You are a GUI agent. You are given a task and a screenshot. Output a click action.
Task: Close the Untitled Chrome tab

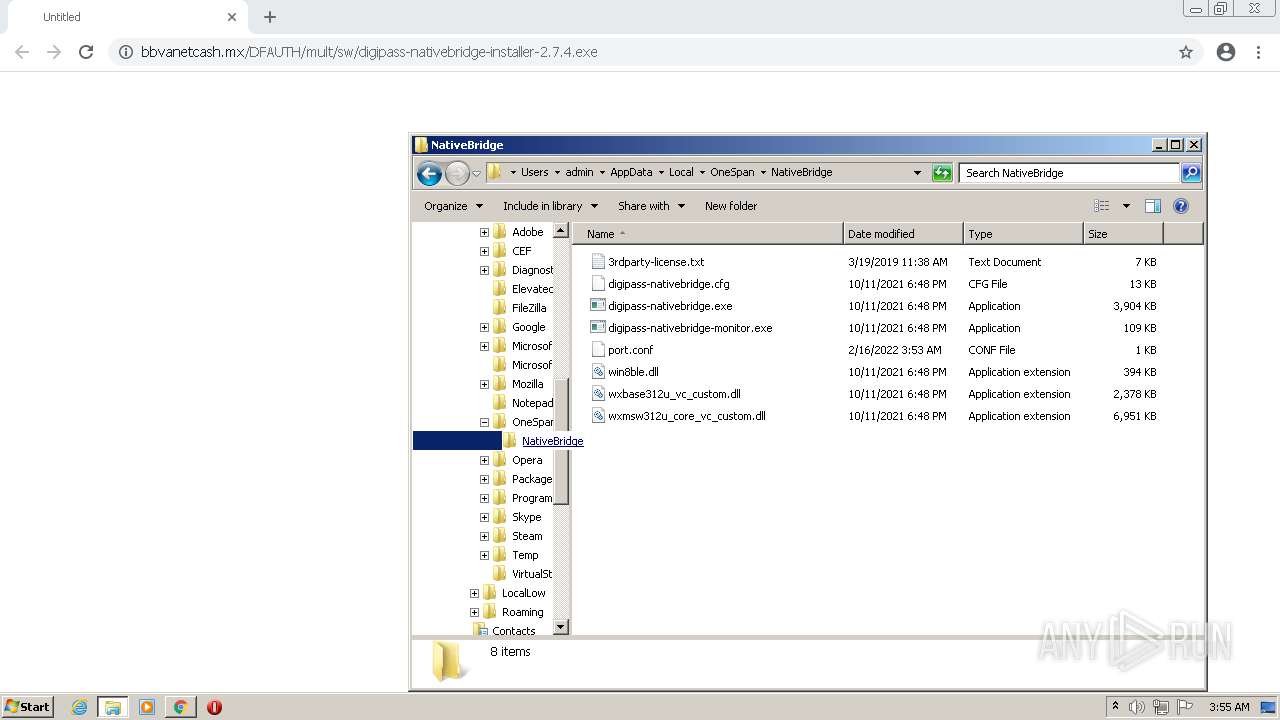pyautogui.click(x=232, y=17)
